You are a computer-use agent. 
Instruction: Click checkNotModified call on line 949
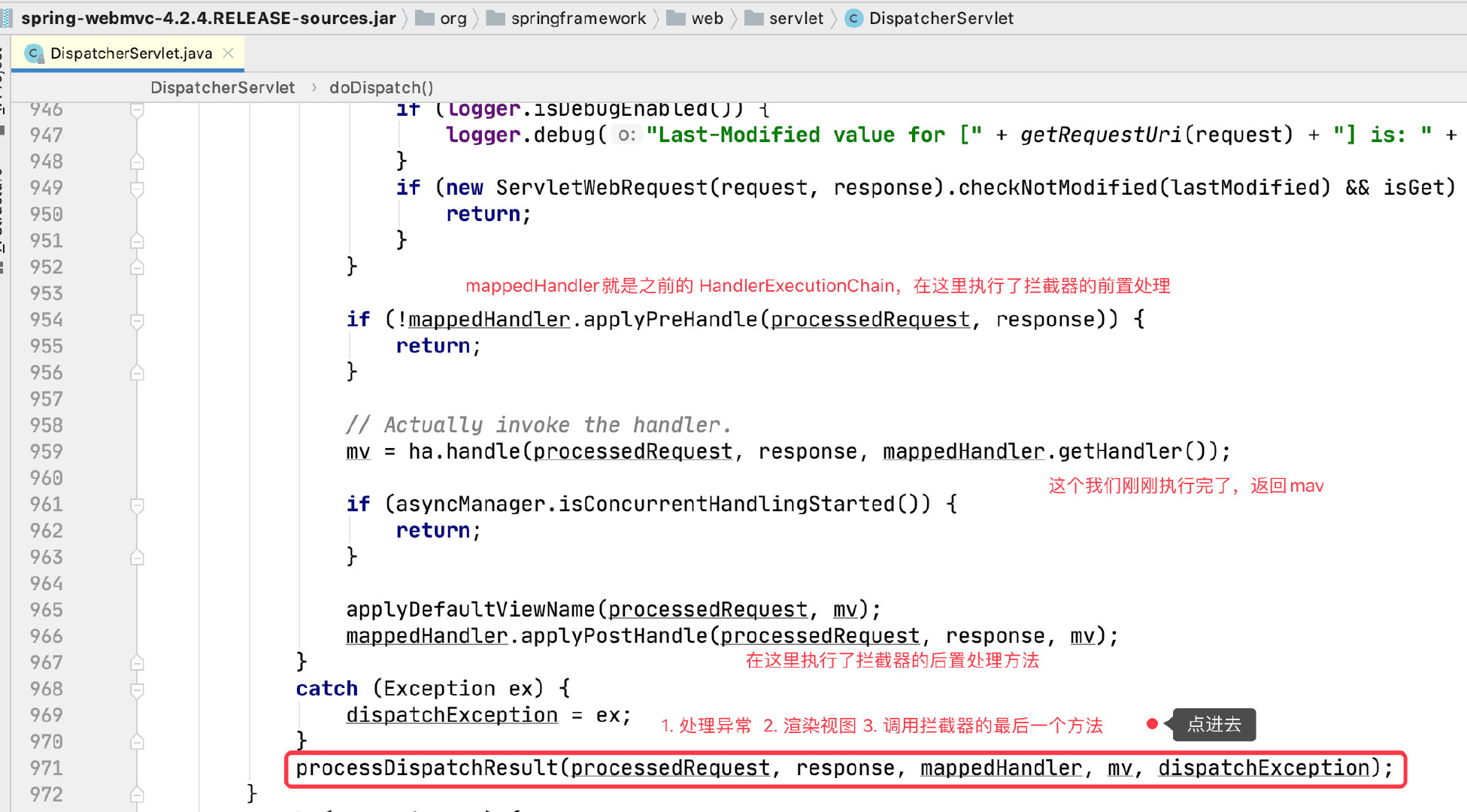[1058, 187]
